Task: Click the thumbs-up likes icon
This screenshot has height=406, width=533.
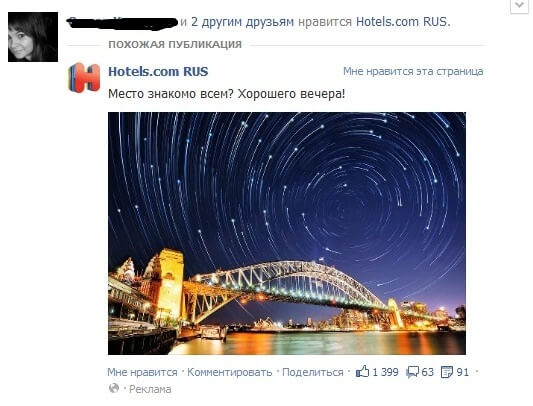Action: coord(362,372)
